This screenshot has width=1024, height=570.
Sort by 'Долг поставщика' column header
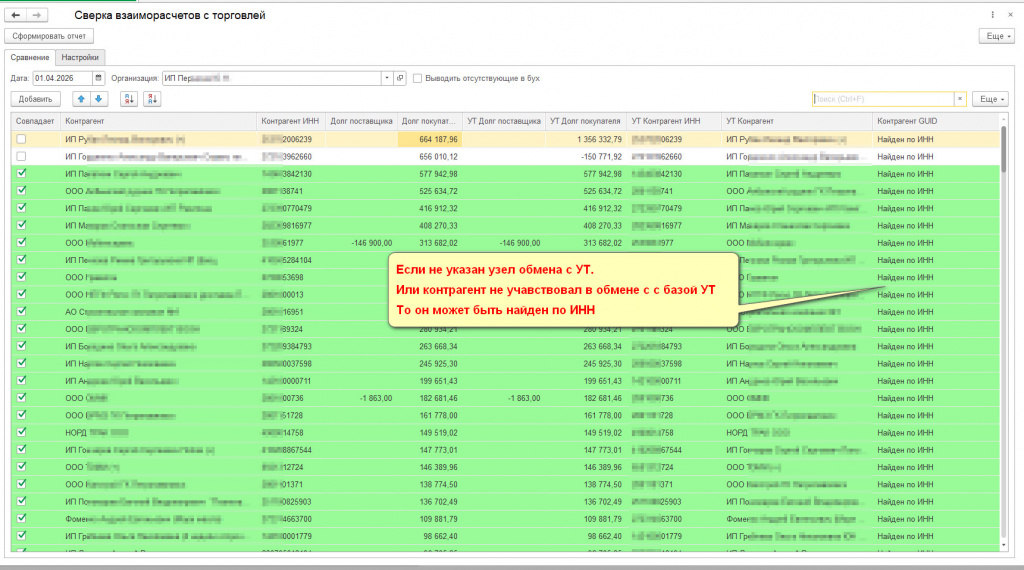(x=361, y=121)
